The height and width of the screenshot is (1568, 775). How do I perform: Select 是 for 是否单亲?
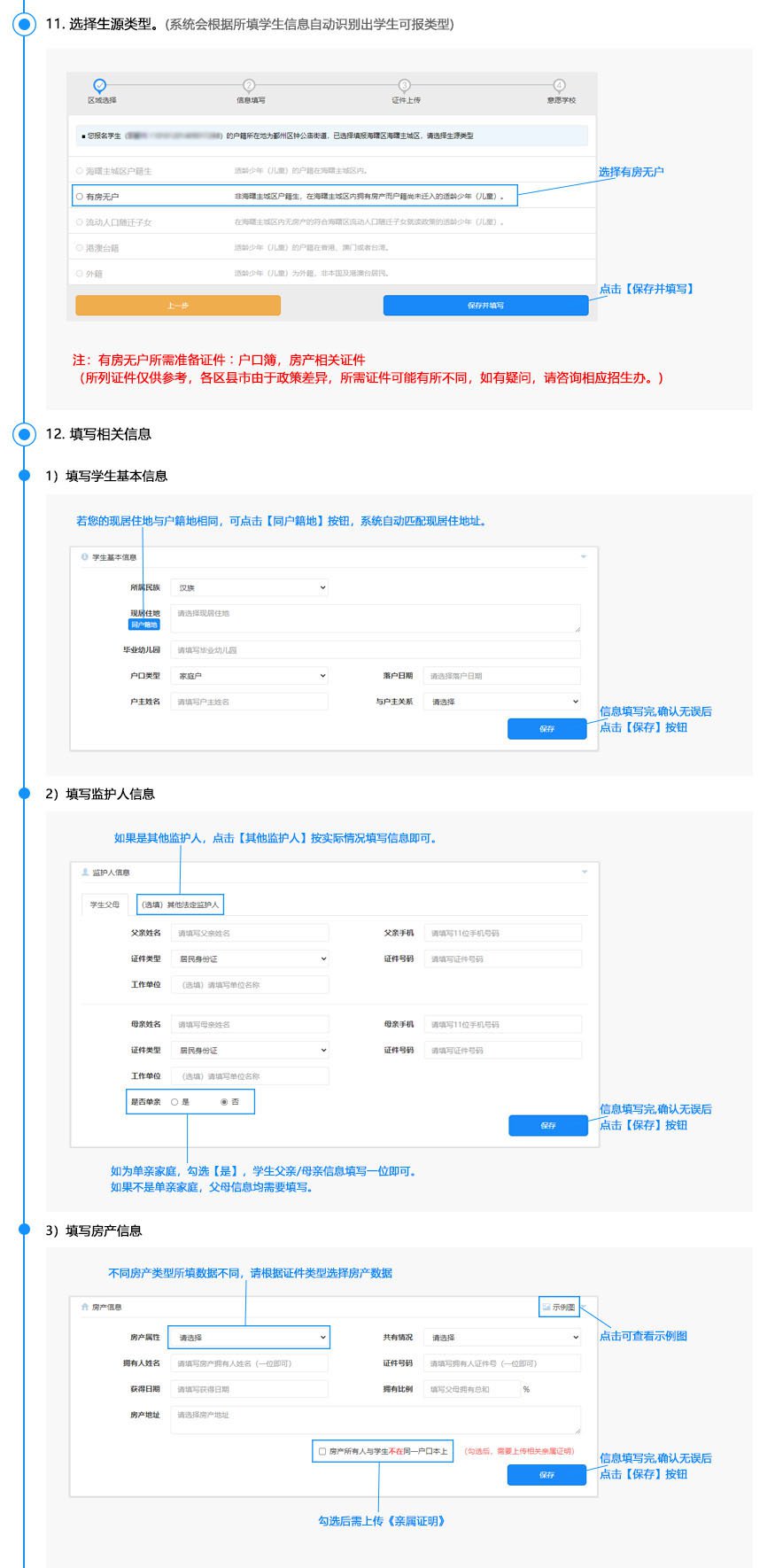(174, 1102)
